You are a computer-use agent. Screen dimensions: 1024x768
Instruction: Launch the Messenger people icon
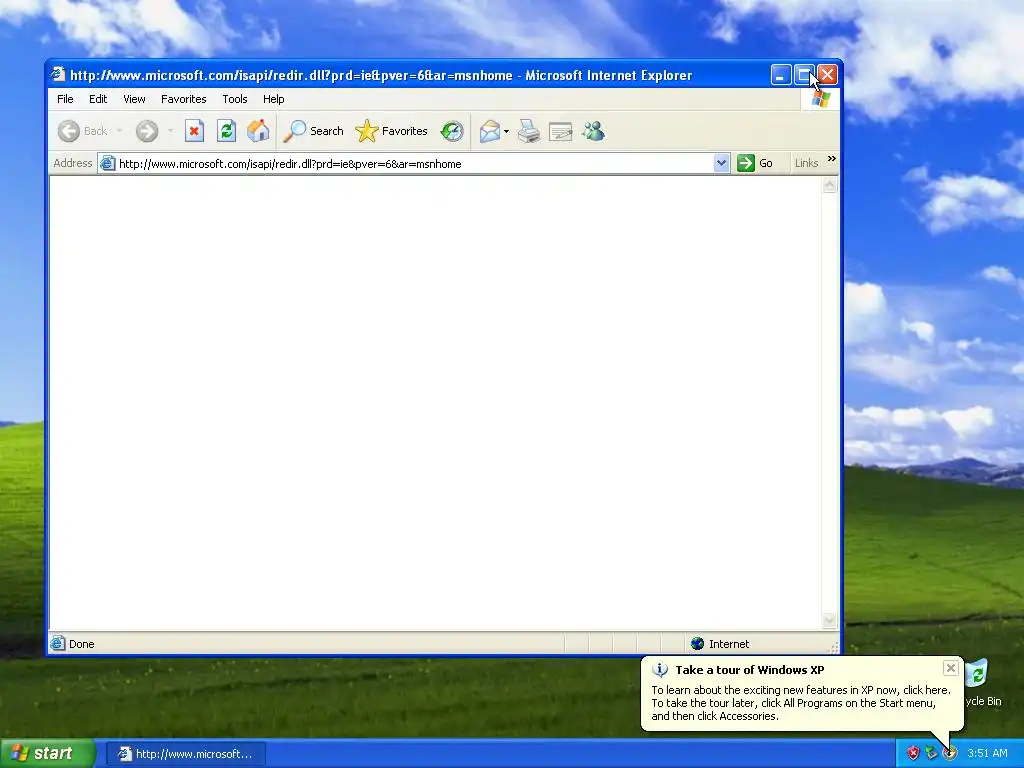click(x=594, y=131)
